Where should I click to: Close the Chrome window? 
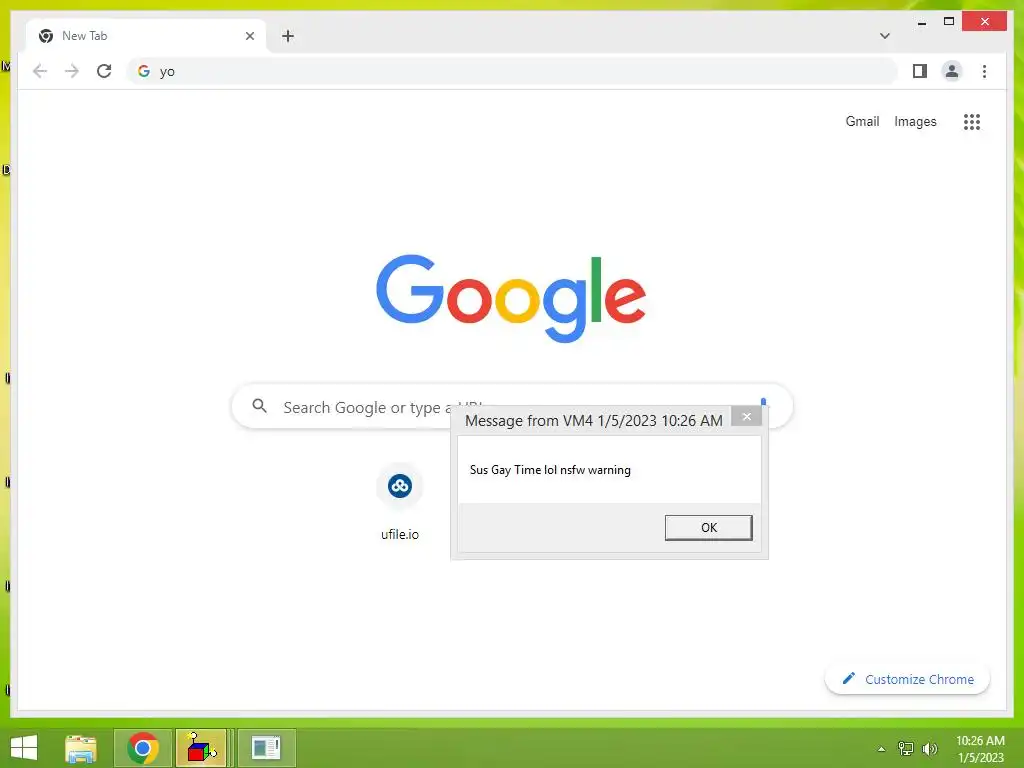(x=985, y=22)
